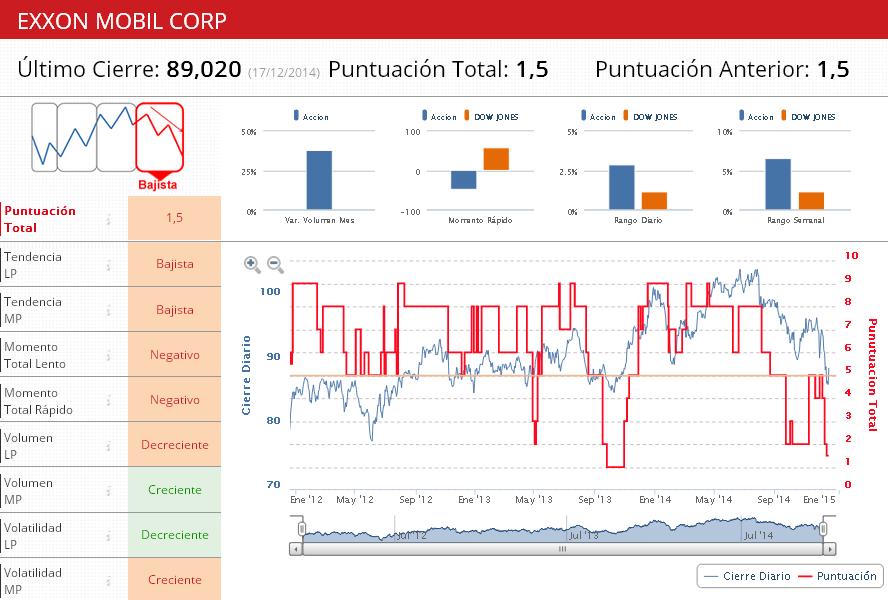The height and width of the screenshot is (600, 888).
Task: Zoom in on the price chart
Action: tap(252, 264)
